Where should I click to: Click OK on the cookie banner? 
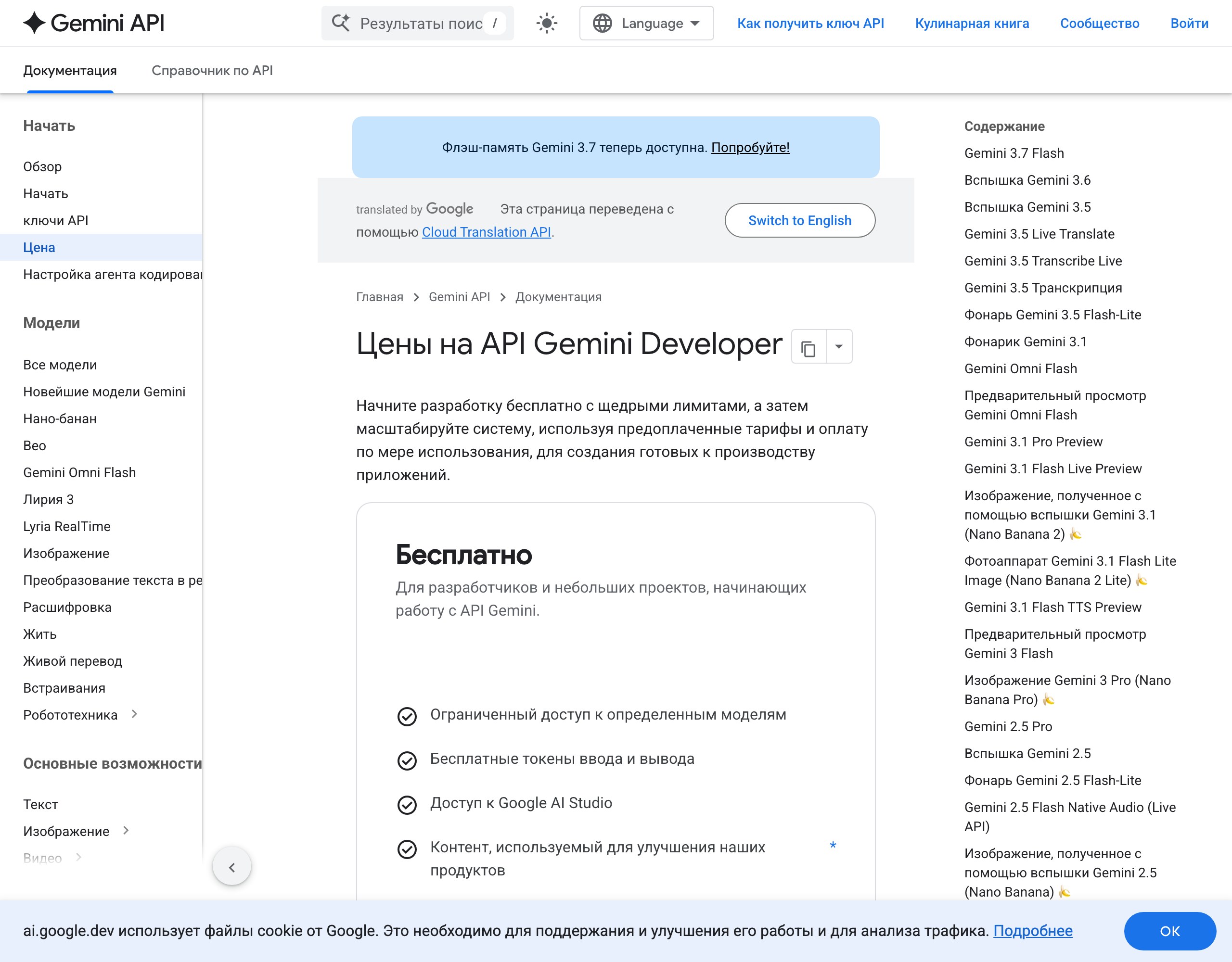point(1170,931)
